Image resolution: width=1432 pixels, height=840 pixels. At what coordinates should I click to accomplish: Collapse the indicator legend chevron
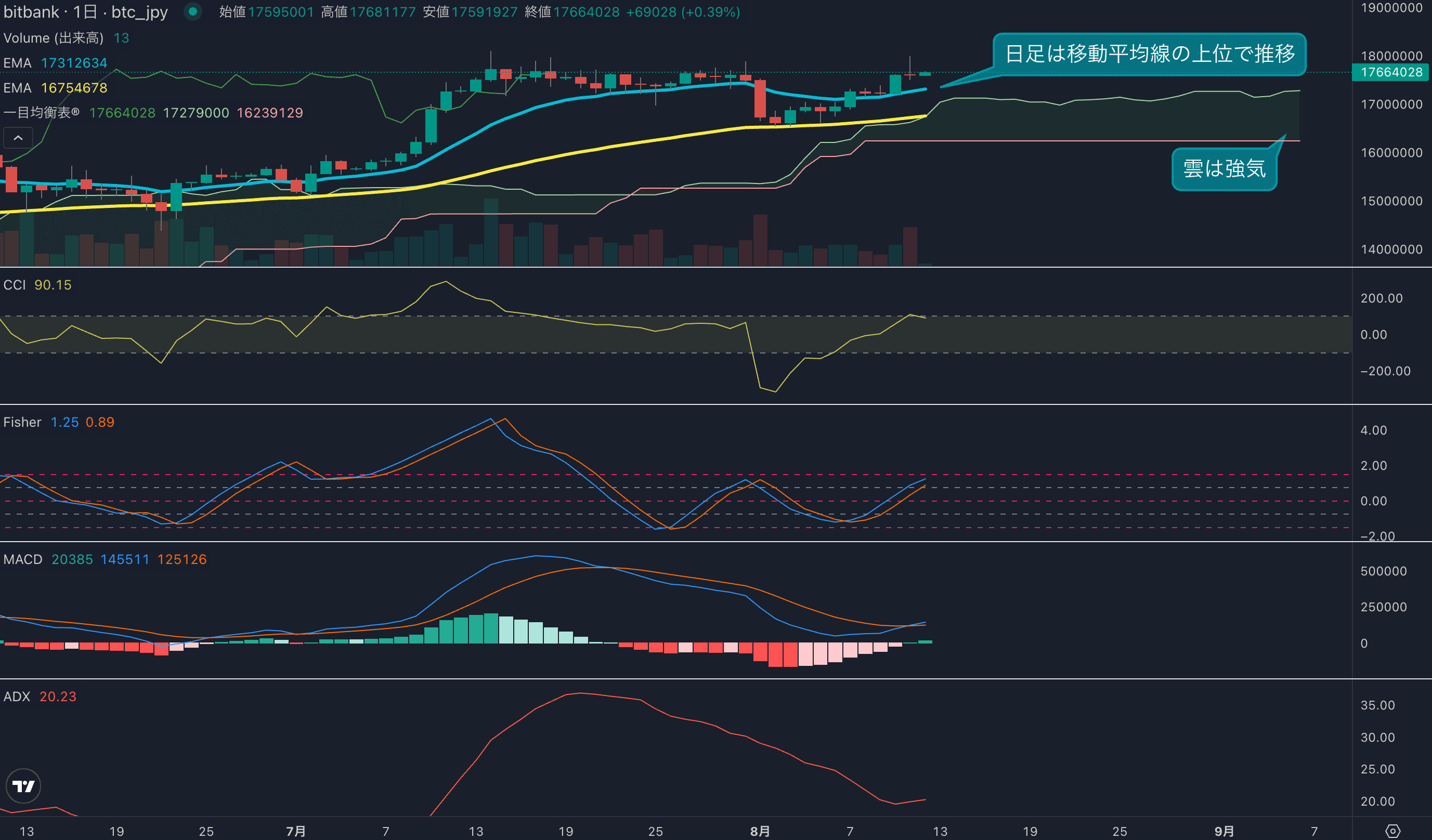[x=18, y=137]
